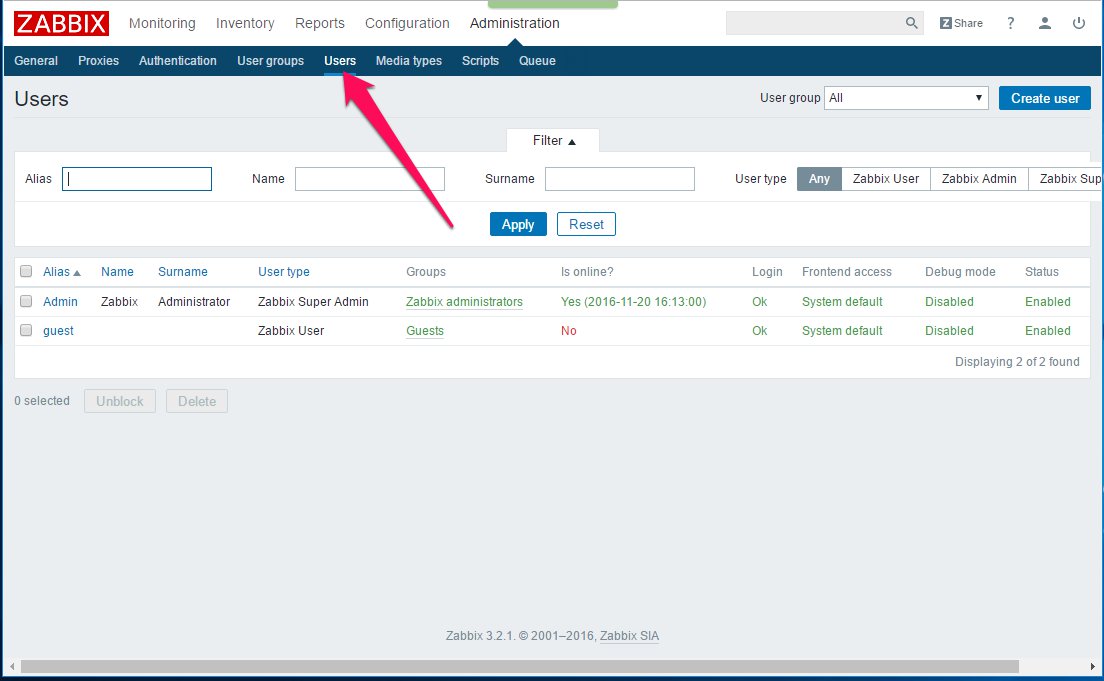
Task: Go to Scripts submenu
Action: 480,61
